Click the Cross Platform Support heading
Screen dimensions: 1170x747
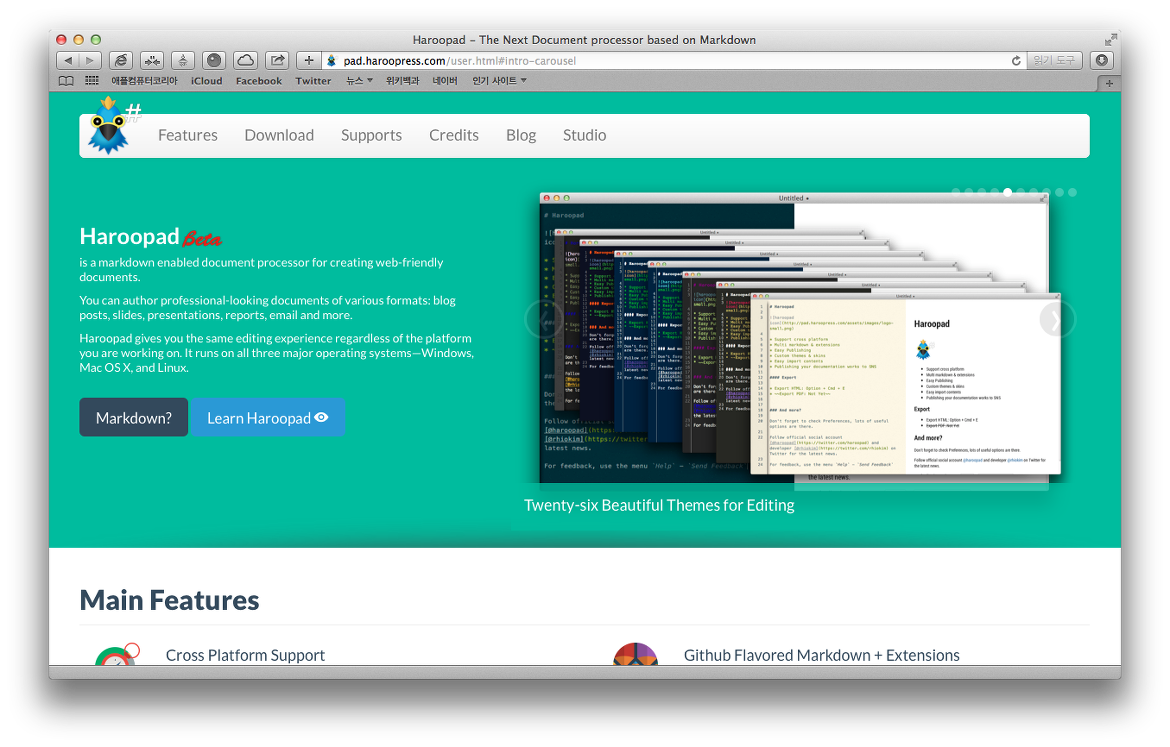(245, 655)
